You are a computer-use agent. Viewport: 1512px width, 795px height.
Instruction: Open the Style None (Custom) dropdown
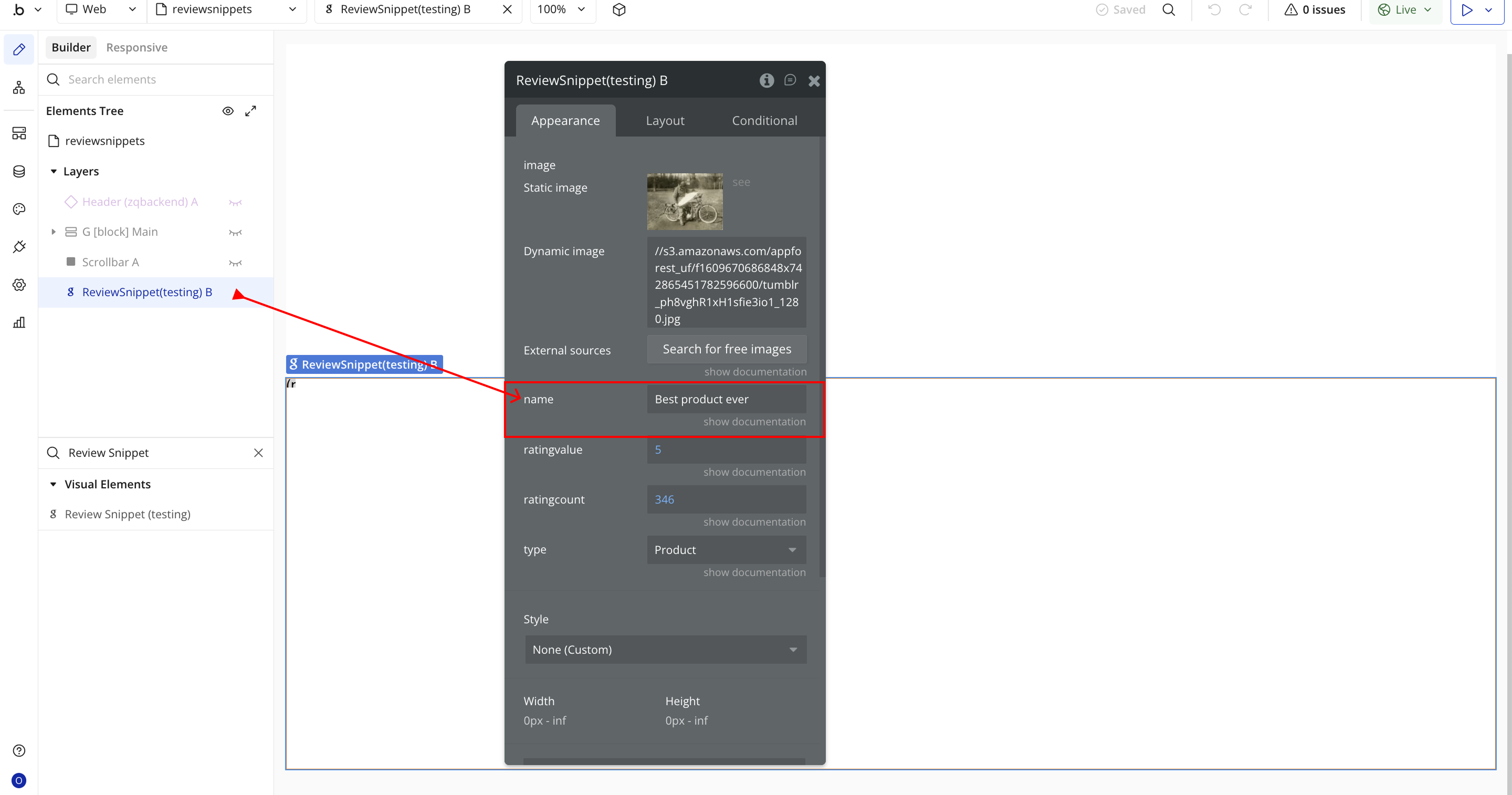click(665, 650)
